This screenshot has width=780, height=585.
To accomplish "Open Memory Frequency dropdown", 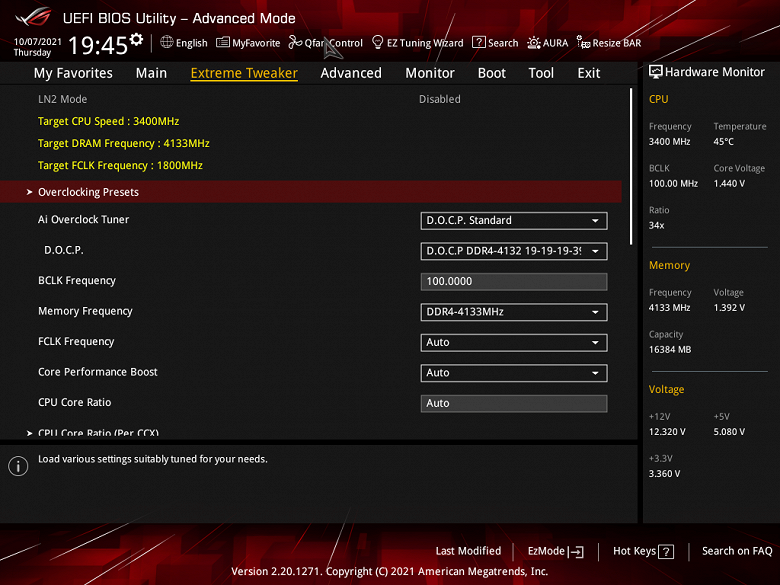I will coord(514,312).
